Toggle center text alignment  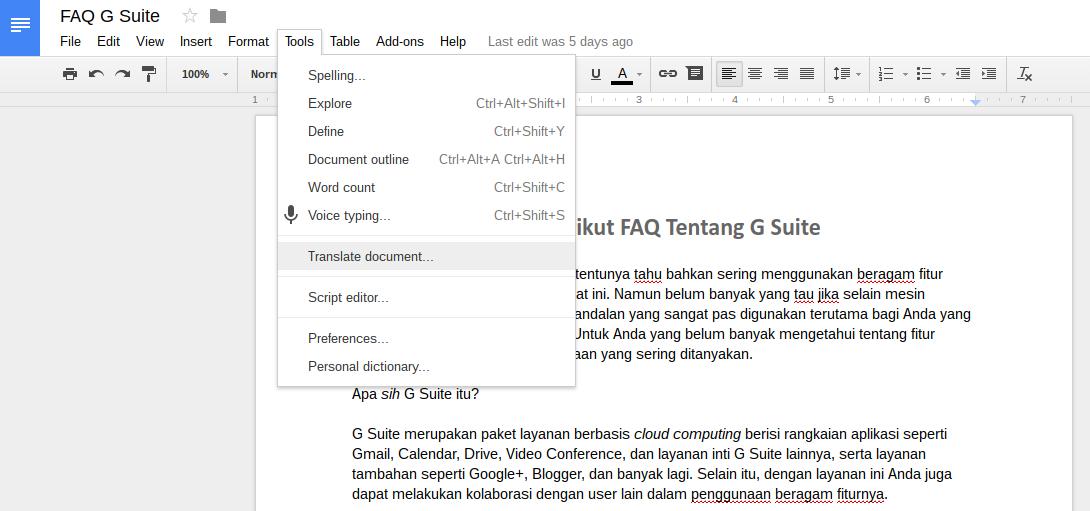755,74
